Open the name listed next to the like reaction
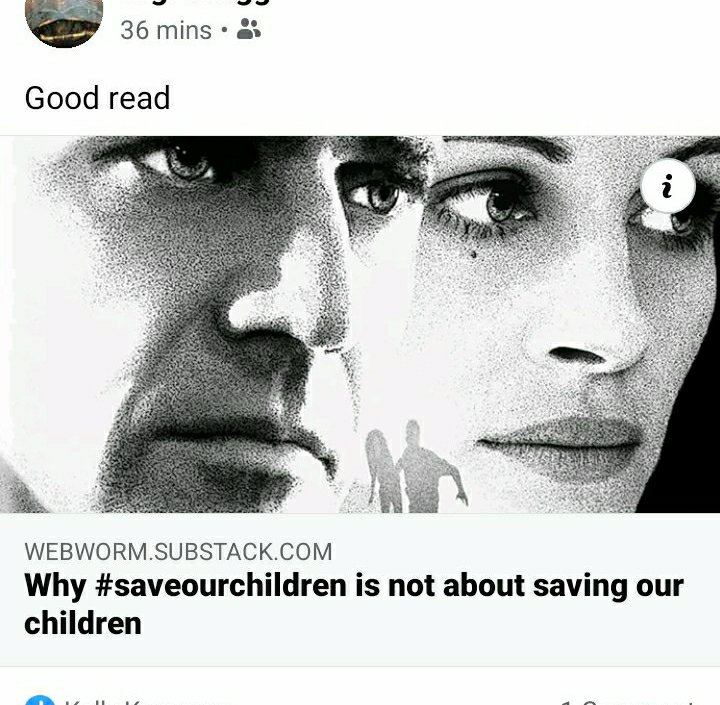720x705 pixels. pos(141,701)
